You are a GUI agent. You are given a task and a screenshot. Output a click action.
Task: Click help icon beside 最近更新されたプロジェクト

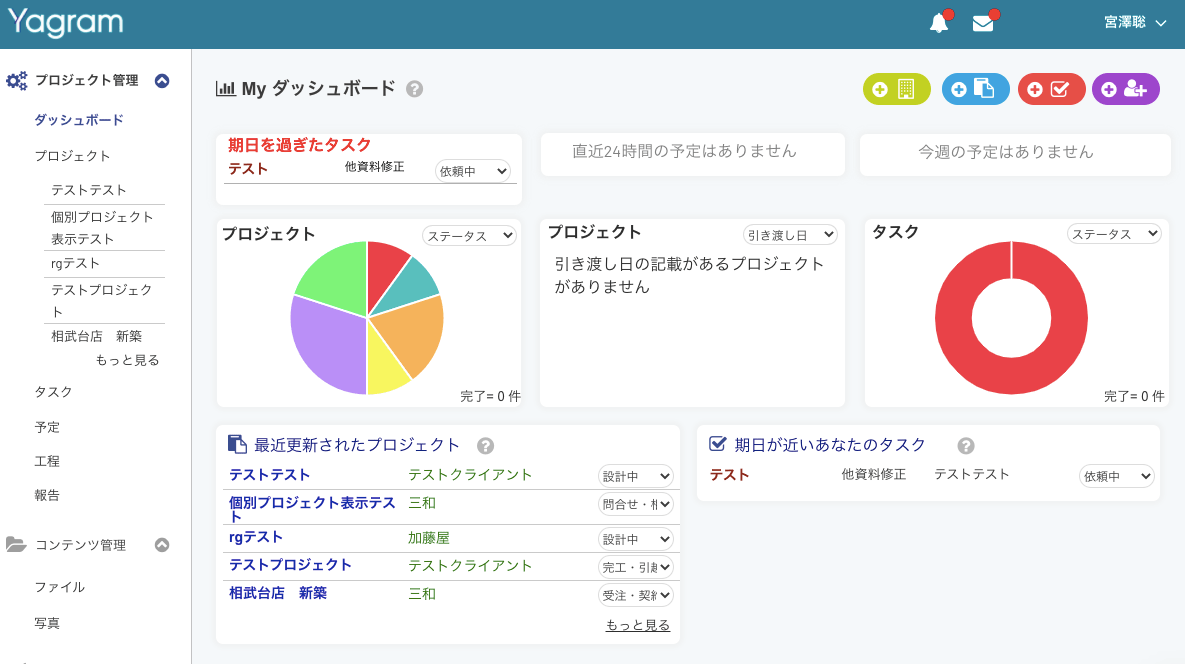click(486, 446)
